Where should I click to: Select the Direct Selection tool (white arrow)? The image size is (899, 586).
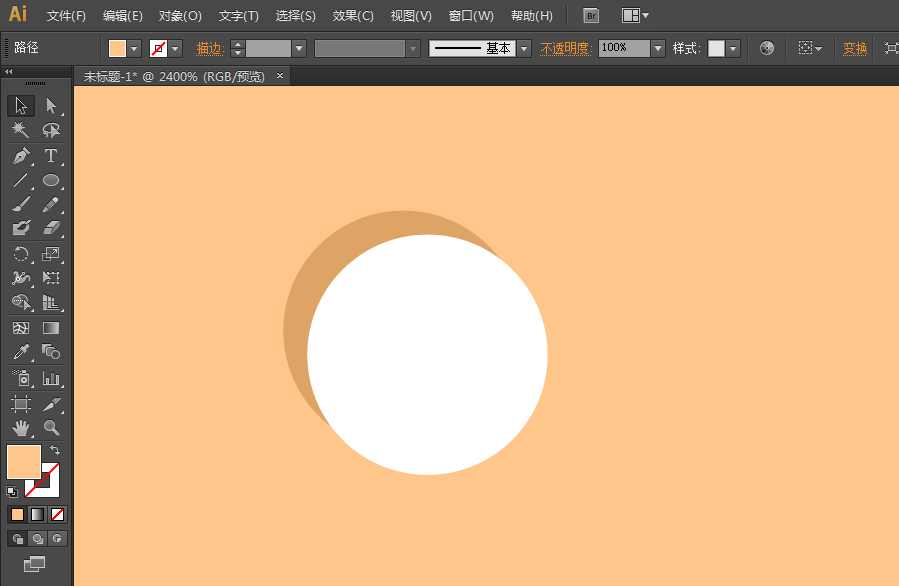51,106
